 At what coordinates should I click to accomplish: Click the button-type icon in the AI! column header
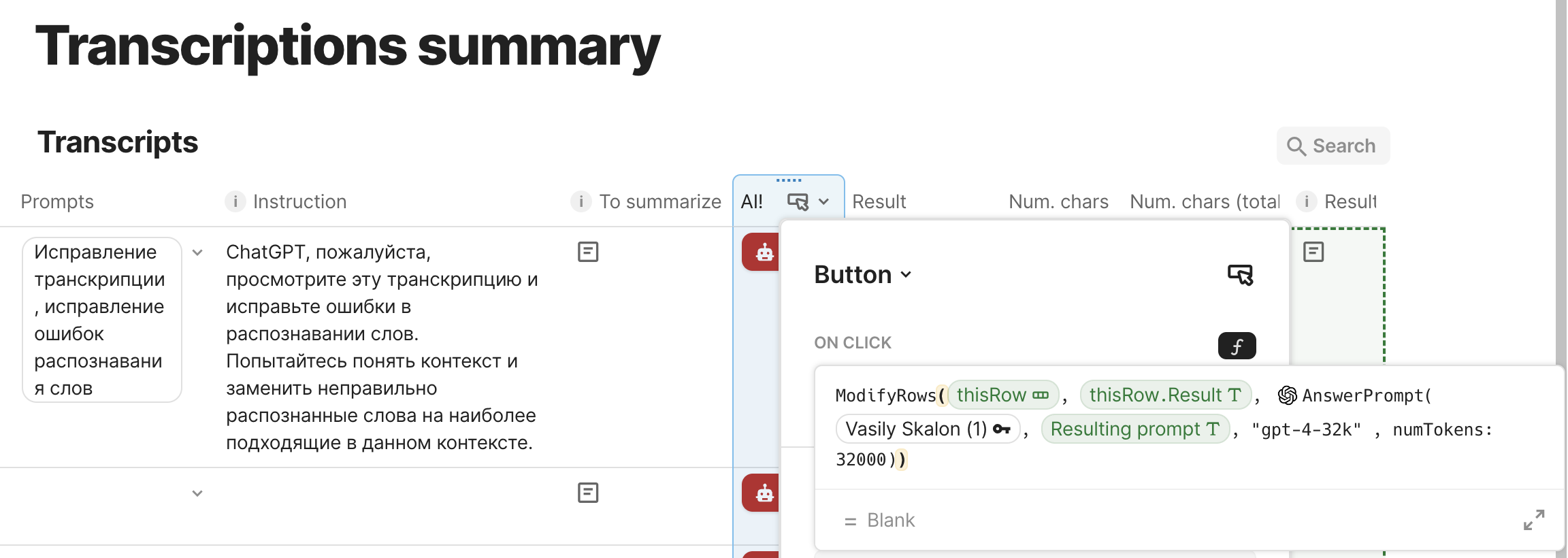[798, 201]
